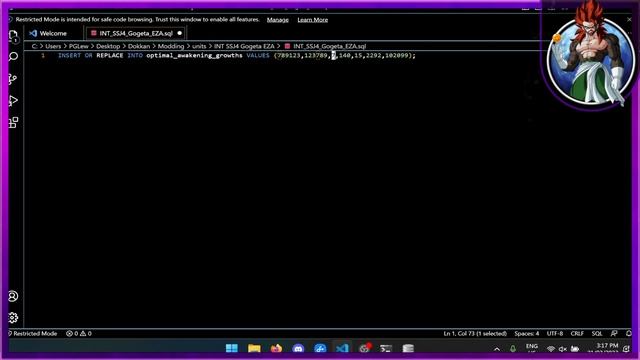Click the ENG language indicator
640x360 pixels.
(x=532, y=348)
